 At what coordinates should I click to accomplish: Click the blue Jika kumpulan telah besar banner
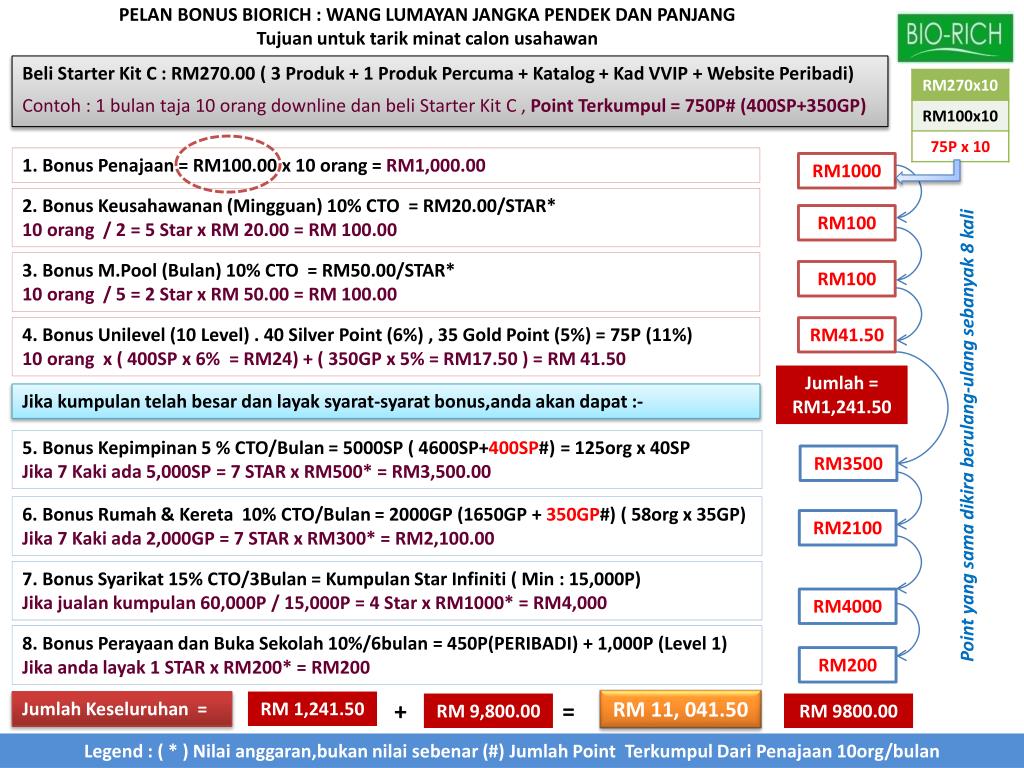(x=386, y=401)
